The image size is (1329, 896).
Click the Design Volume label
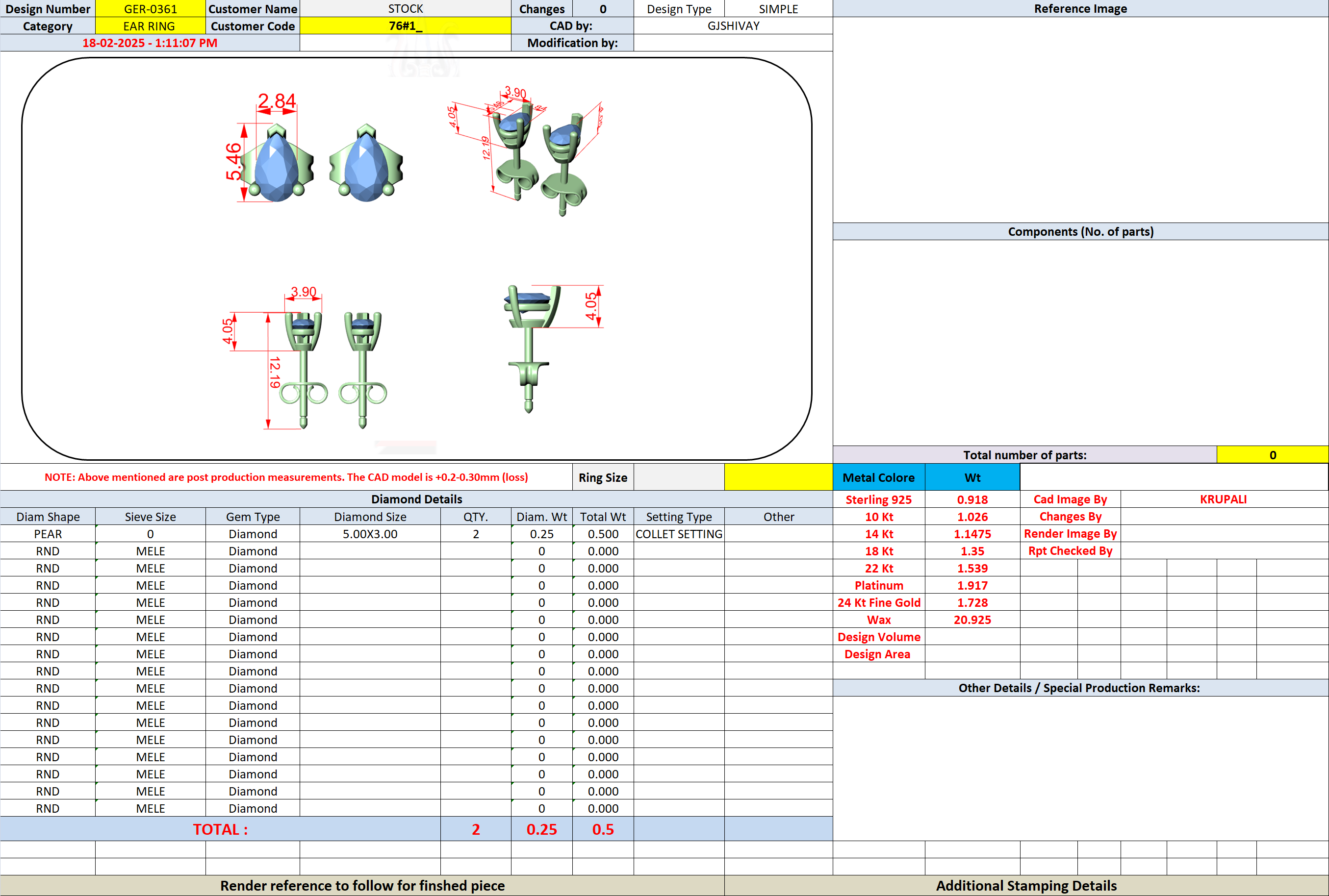(x=879, y=637)
